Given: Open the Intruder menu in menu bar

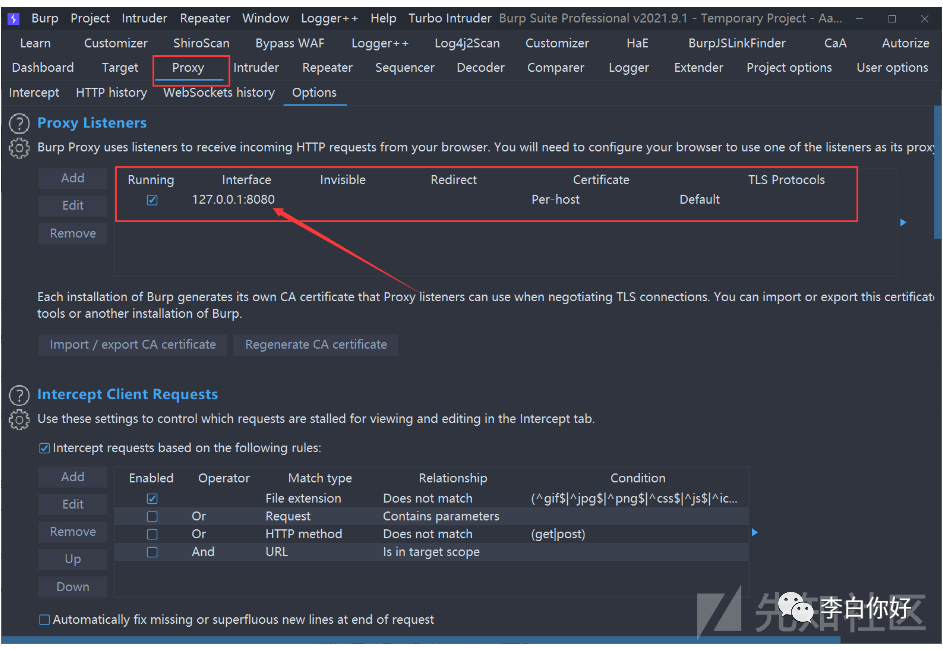Looking at the screenshot, I should [144, 19].
